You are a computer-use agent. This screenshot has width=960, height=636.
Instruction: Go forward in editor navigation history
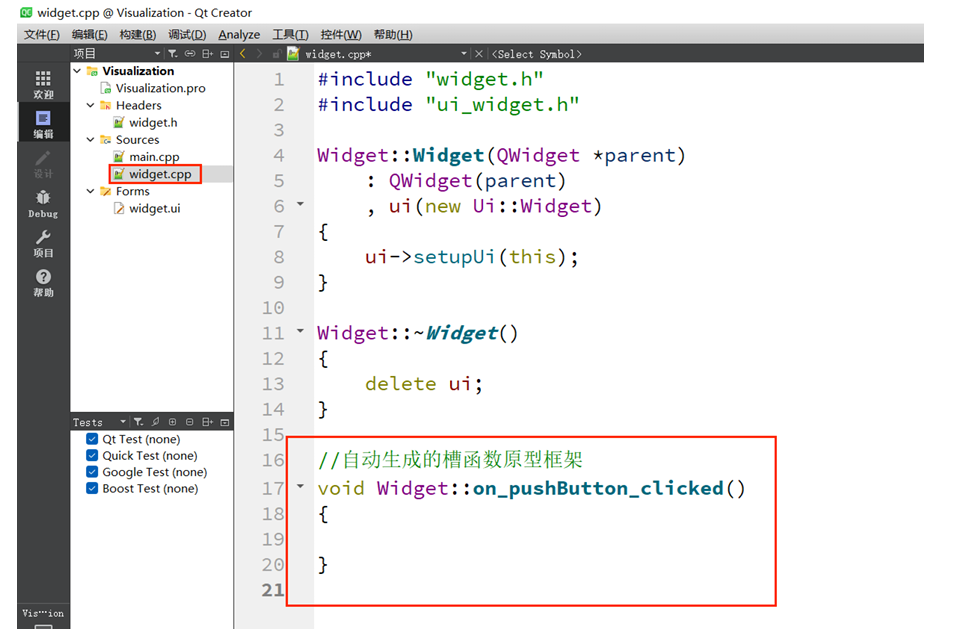click(260, 54)
